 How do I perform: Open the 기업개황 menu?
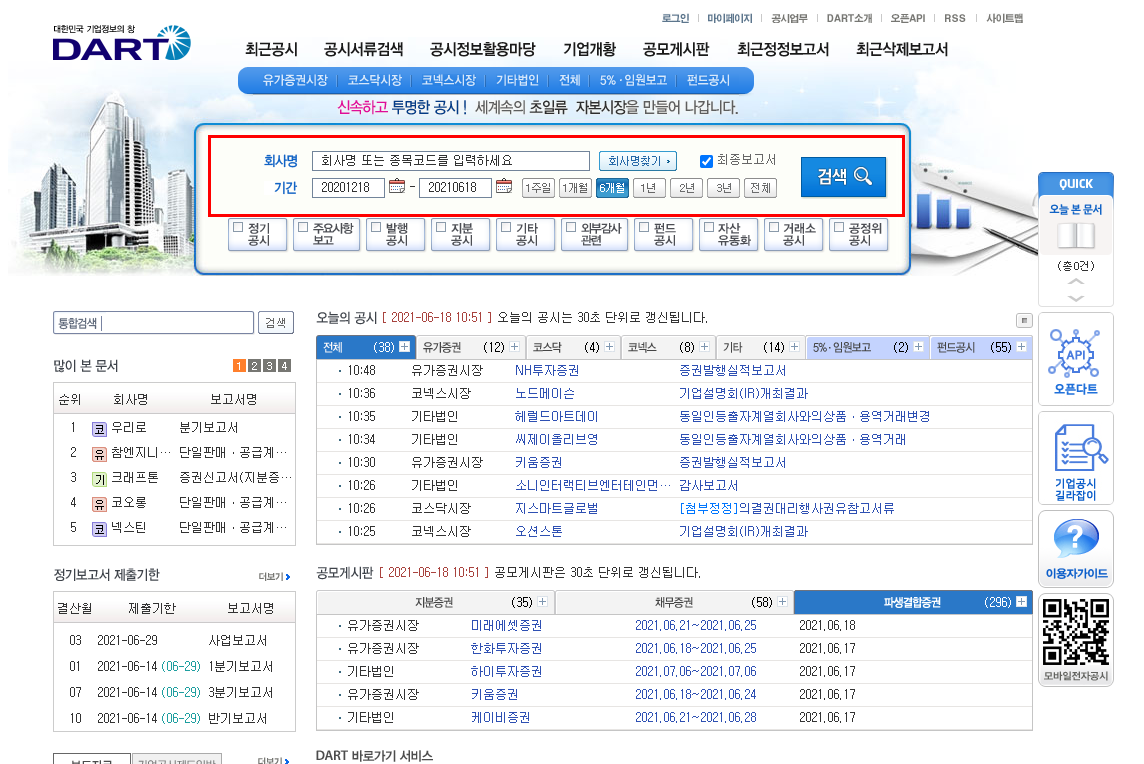click(x=590, y=50)
